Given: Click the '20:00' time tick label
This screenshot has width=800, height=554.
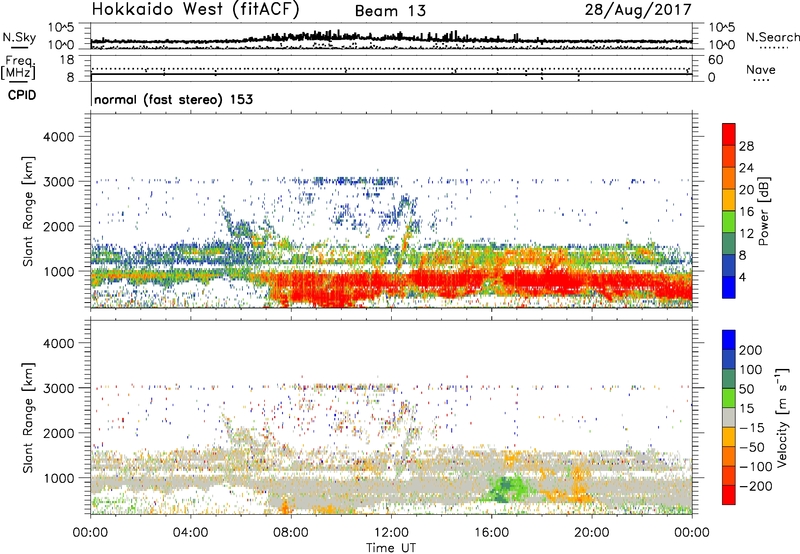Looking at the screenshot, I should pyautogui.click(x=591, y=532).
